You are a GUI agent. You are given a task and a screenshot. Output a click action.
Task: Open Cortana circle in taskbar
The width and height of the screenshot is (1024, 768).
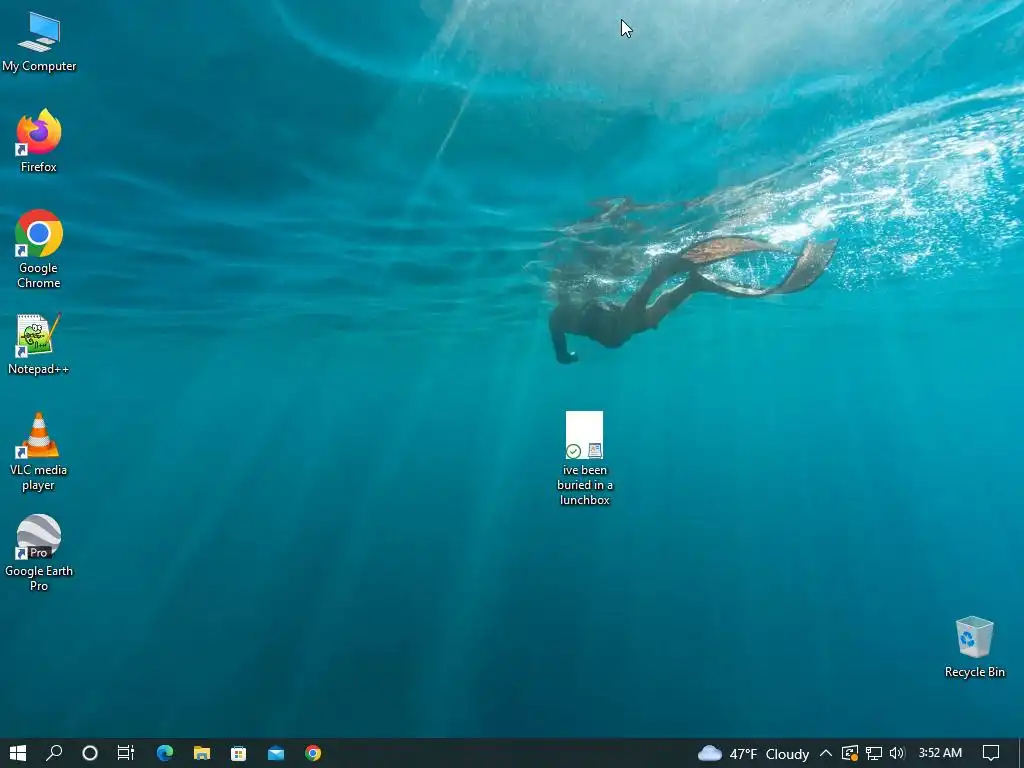click(x=90, y=753)
